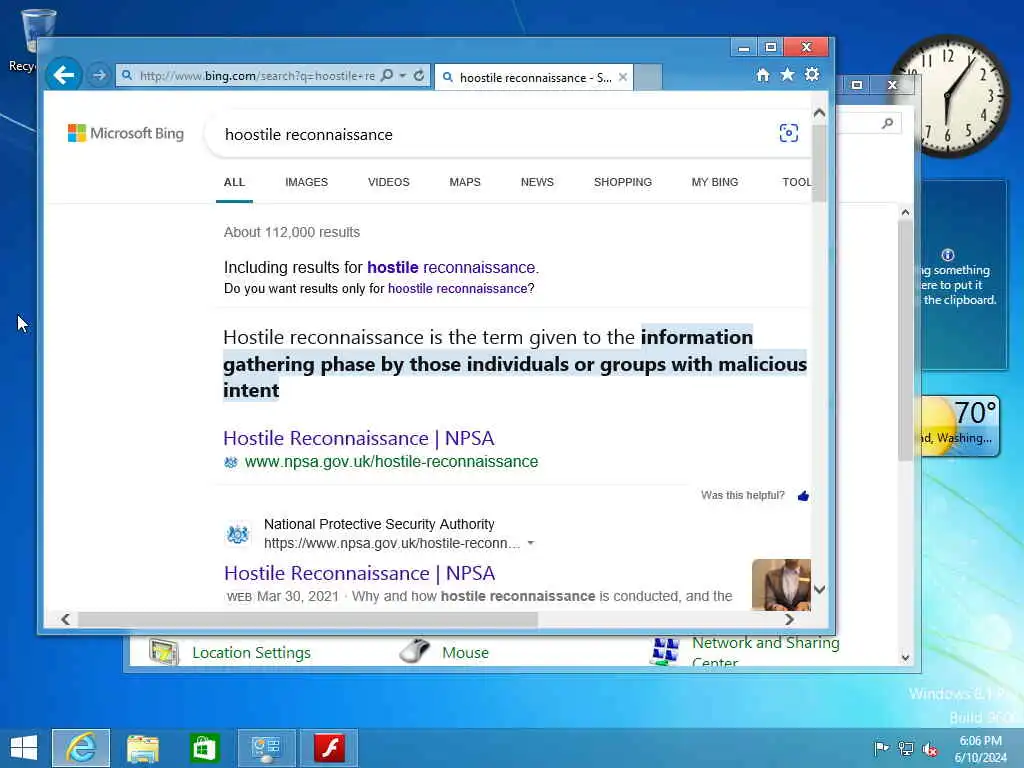Open File Explorer from taskbar
Image resolution: width=1024 pixels, height=768 pixels.
[x=142, y=748]
